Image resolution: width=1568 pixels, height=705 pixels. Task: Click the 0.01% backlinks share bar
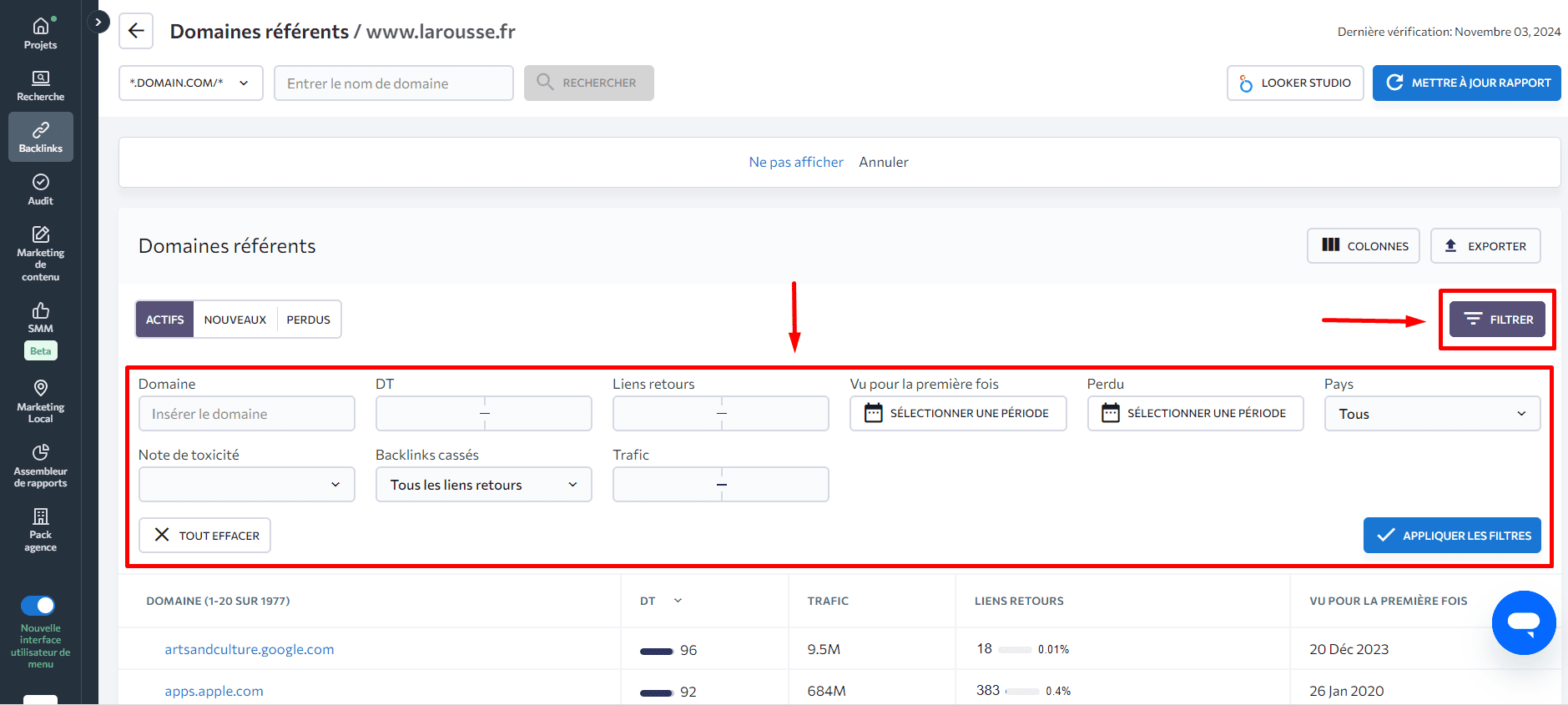(1015, 649)
